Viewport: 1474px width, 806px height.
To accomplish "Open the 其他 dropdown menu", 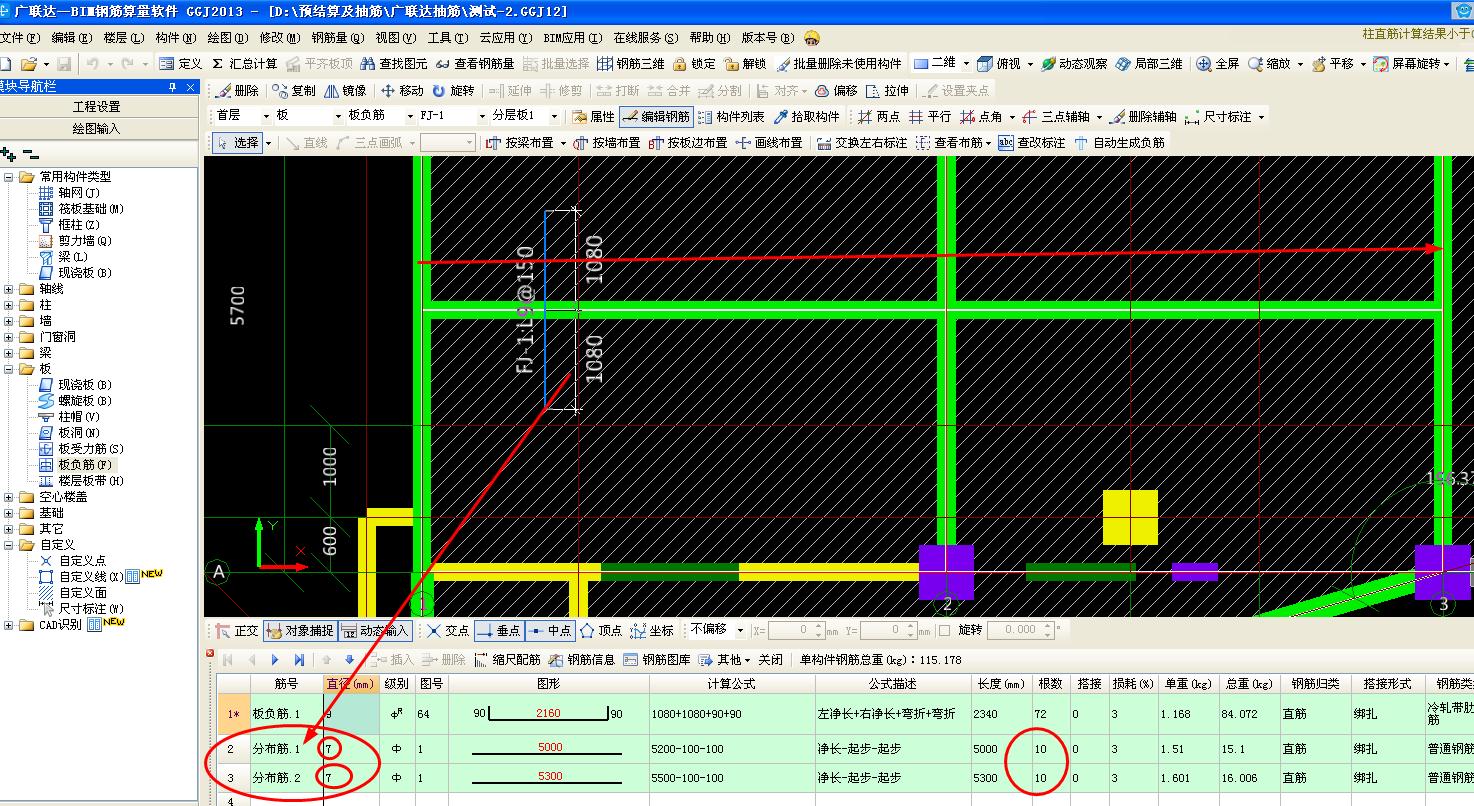I will pos(725,660).
